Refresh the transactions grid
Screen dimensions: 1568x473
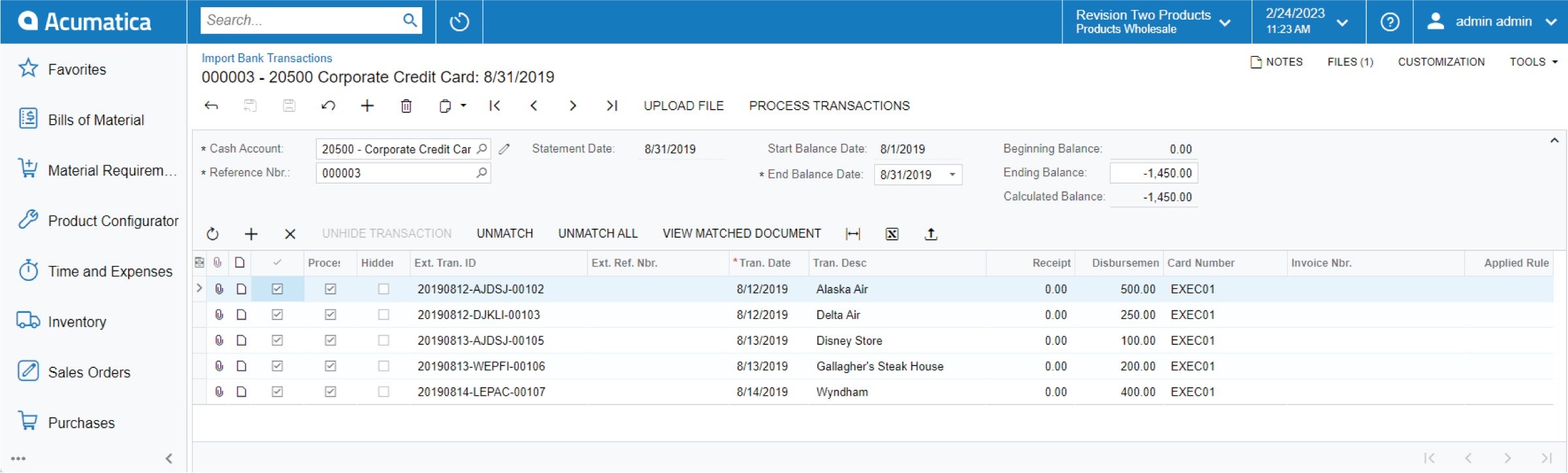click(x=212, y=234)
